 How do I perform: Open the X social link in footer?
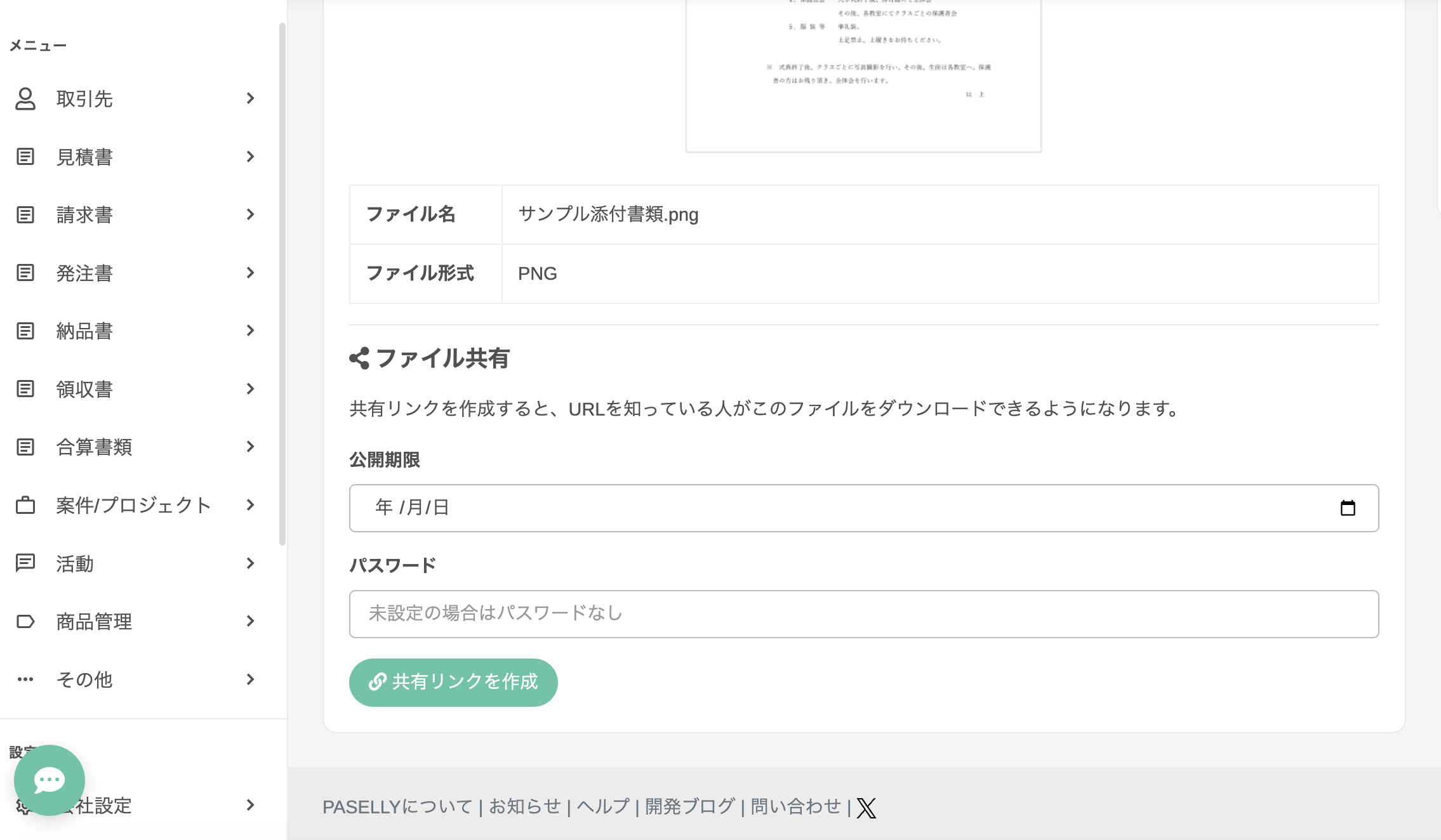pyautogui.click(x=867, y=808)
